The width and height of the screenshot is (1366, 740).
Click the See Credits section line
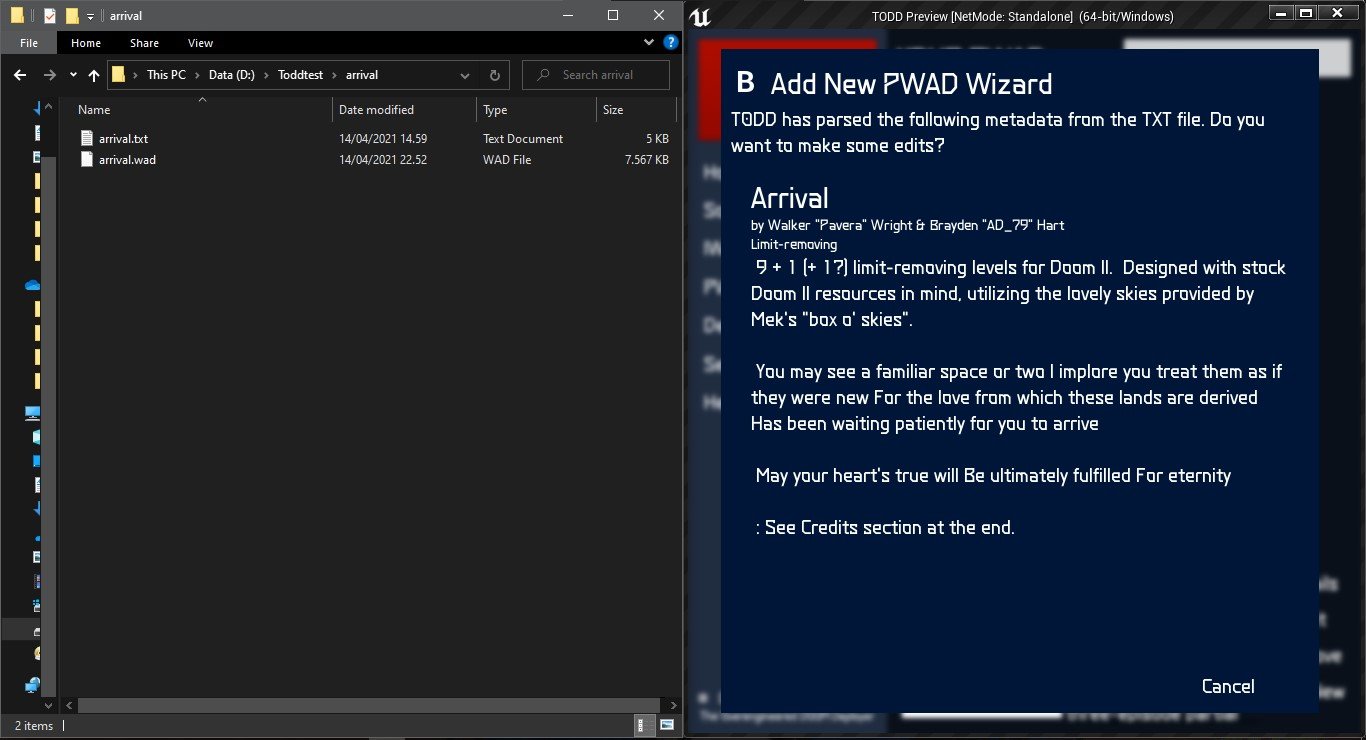point(885,528)
